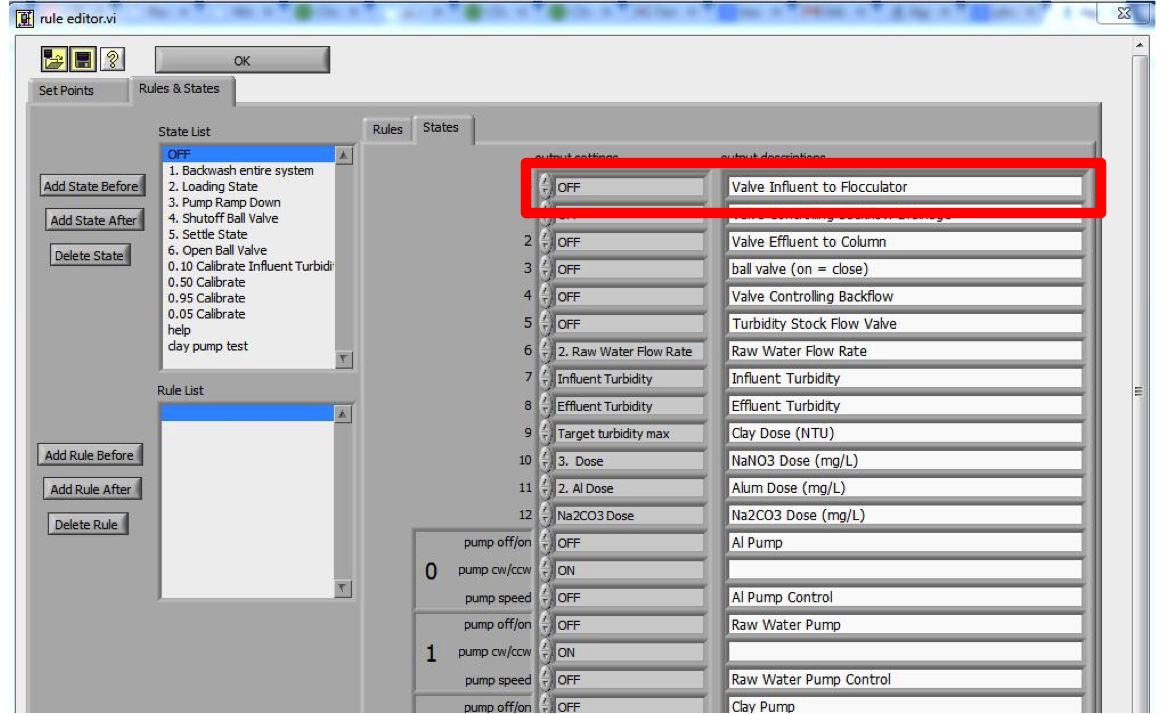Click Add State After button
The height and width of the screenshot is (714, 1164).
(94, 220)
